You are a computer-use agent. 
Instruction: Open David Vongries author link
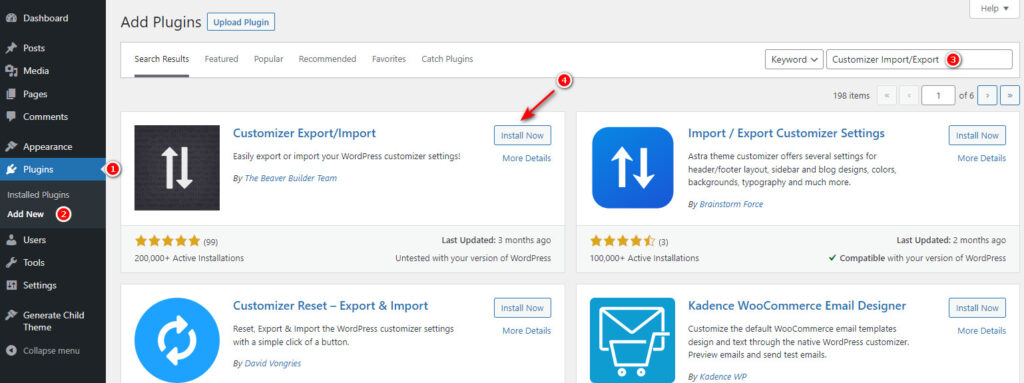pos(272,363)
